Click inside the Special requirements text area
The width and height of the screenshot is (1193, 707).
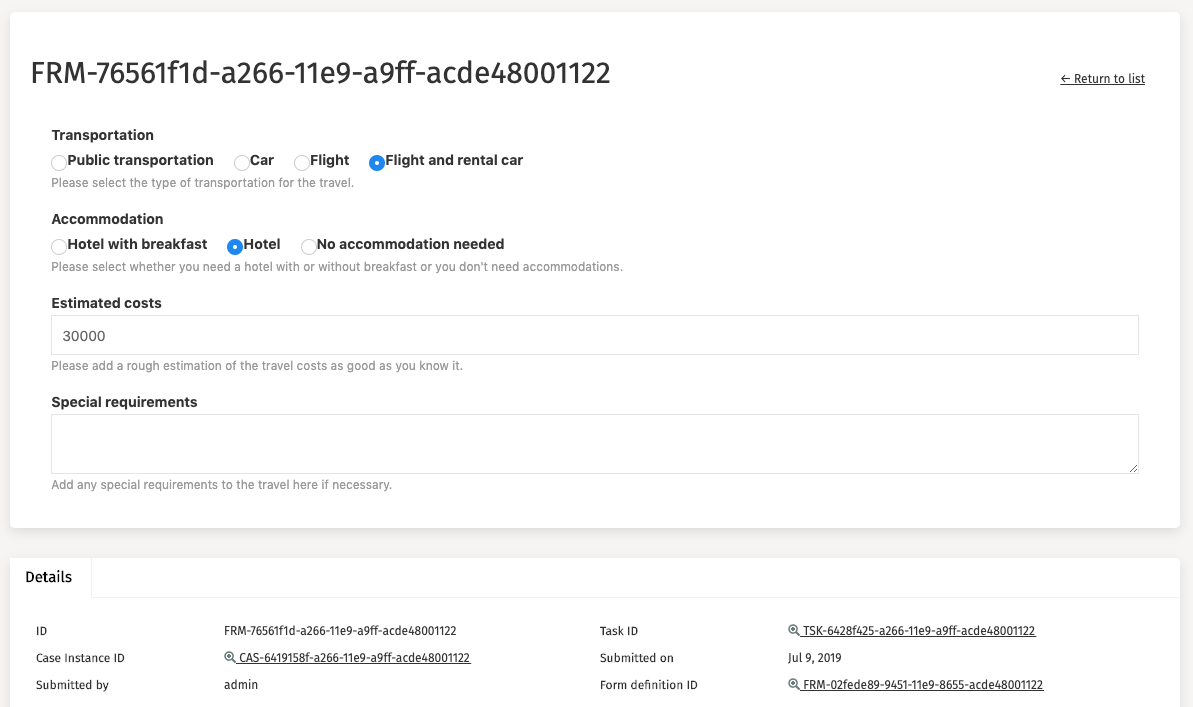click(594, 444)
